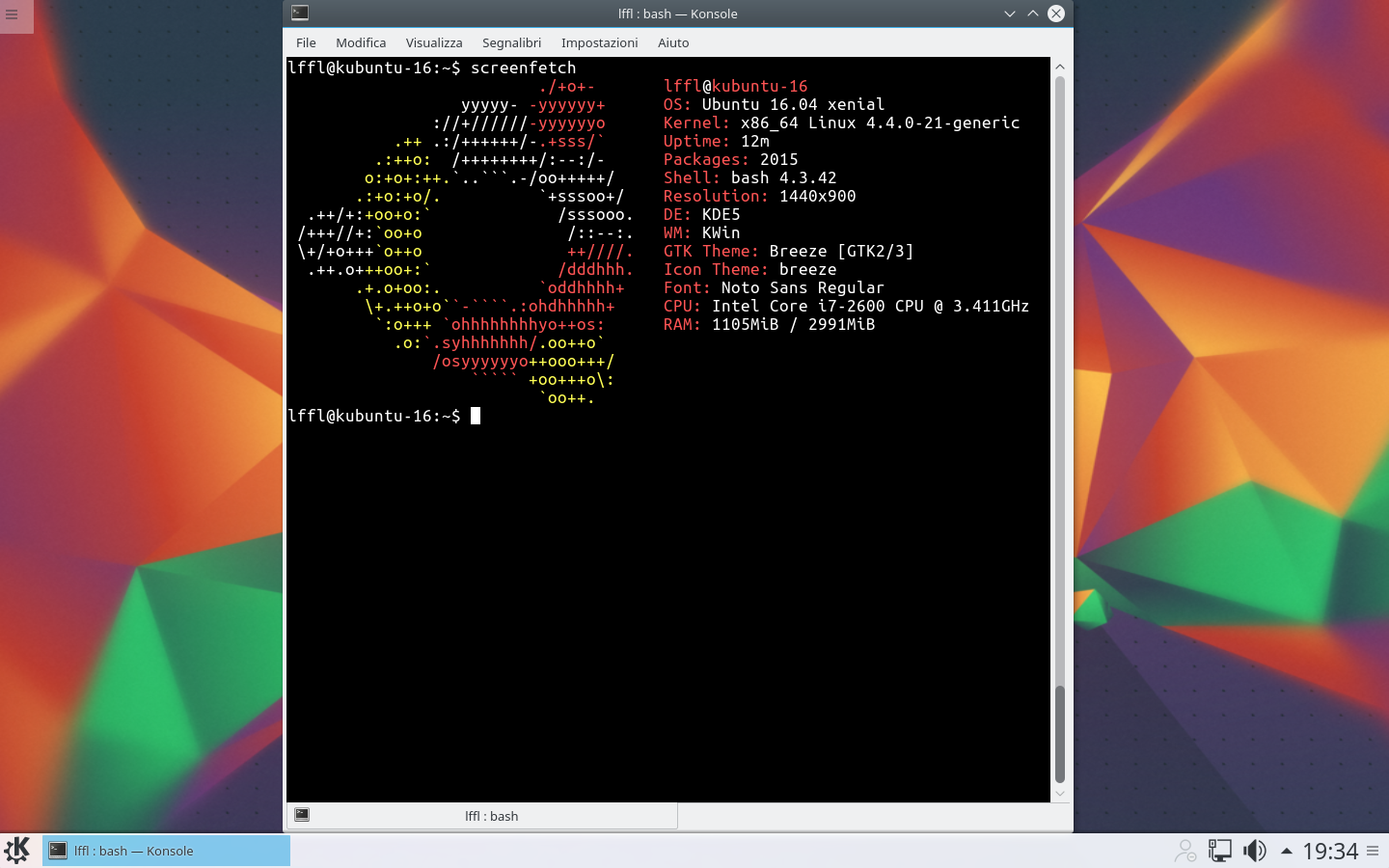Click the 19:34 digital clock
The image size is (1389, 868).
(1330, 851)
